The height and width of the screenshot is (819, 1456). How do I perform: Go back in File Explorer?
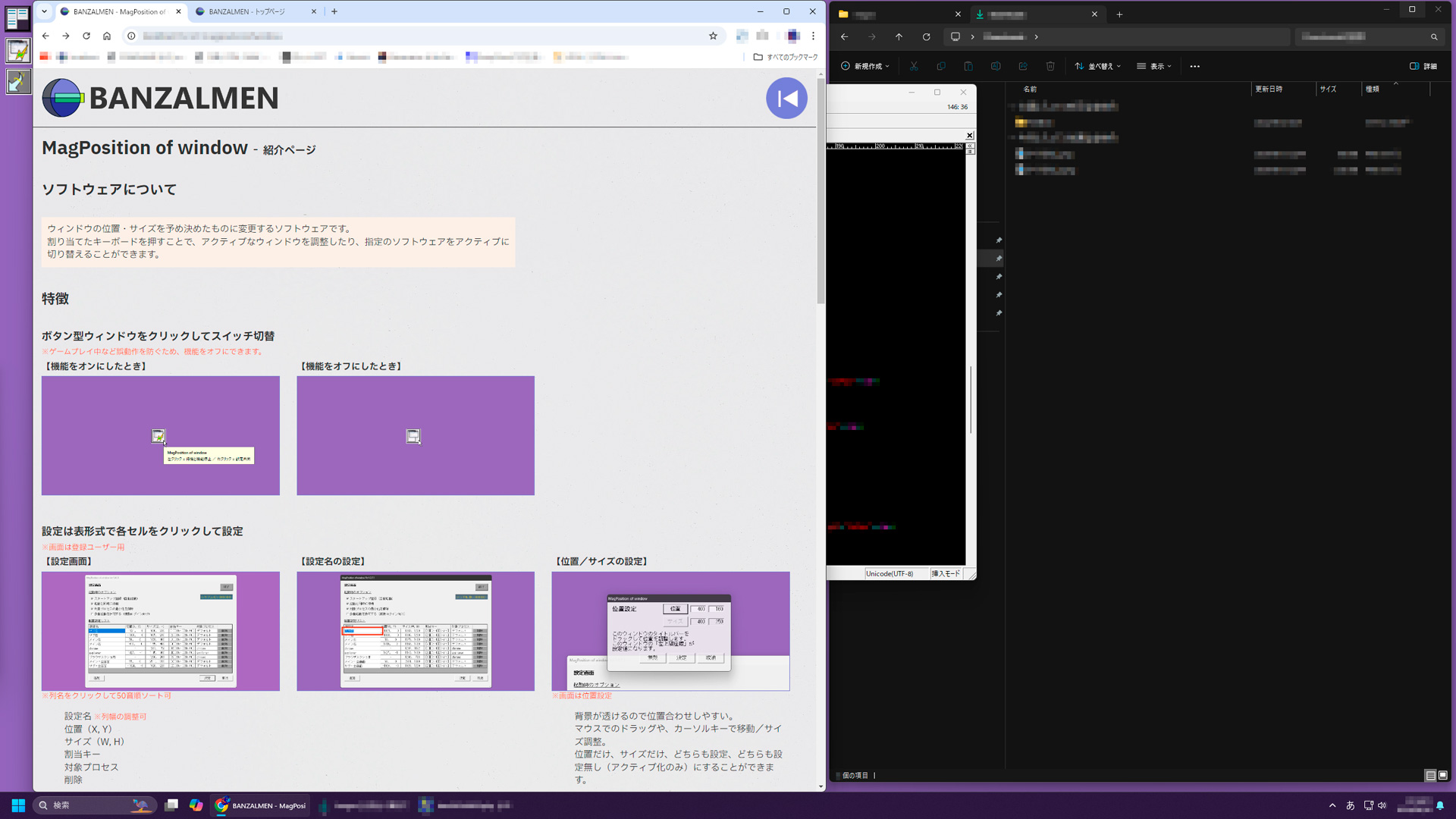pyautogui.click(x=844, y=36)
